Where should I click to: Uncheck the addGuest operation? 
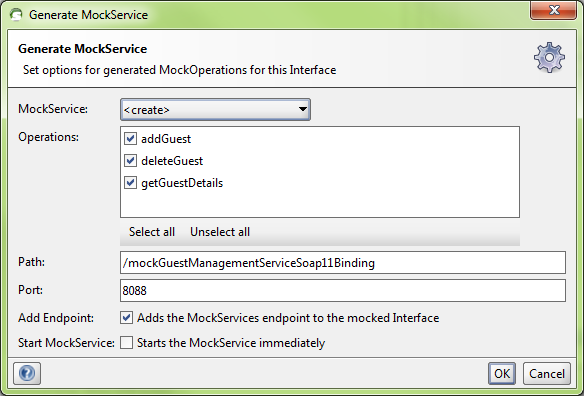point(130,139)
